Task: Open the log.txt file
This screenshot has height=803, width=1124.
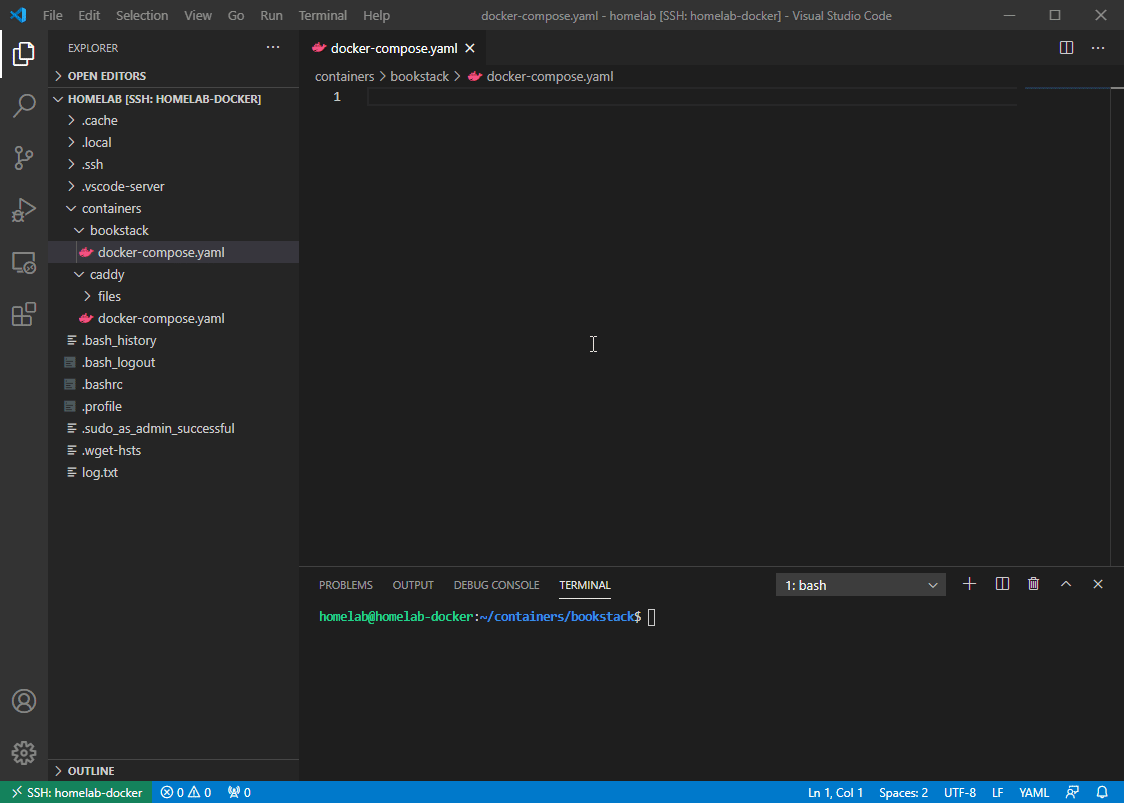Action: point(173,472)
